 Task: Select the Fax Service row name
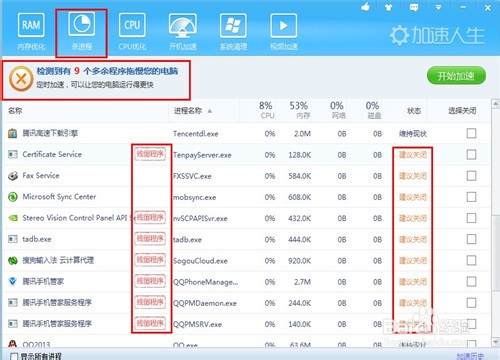click(41, 175)
